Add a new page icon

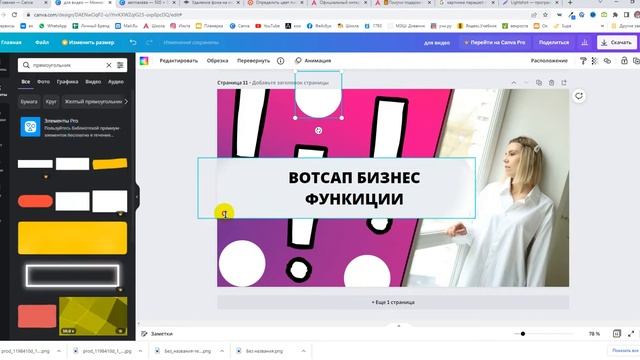[x=564, y=83]
